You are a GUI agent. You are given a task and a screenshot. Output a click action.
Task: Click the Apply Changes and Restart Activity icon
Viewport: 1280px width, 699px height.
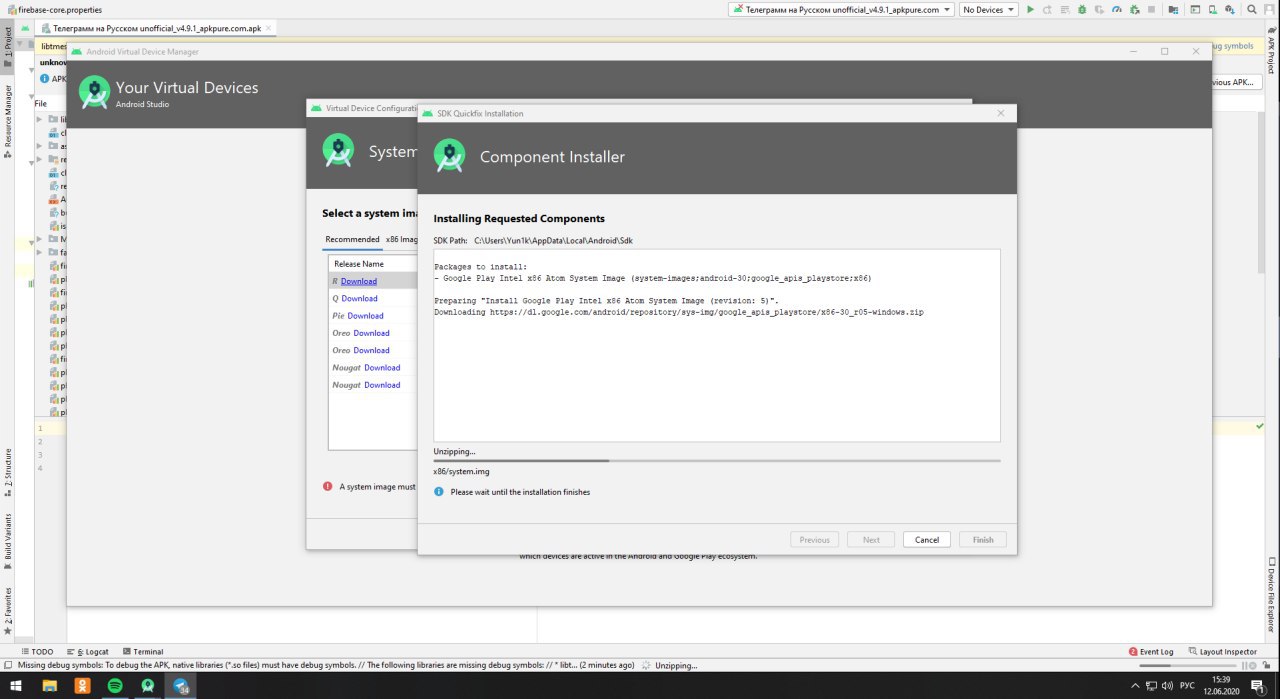[x=1047, y=9]
